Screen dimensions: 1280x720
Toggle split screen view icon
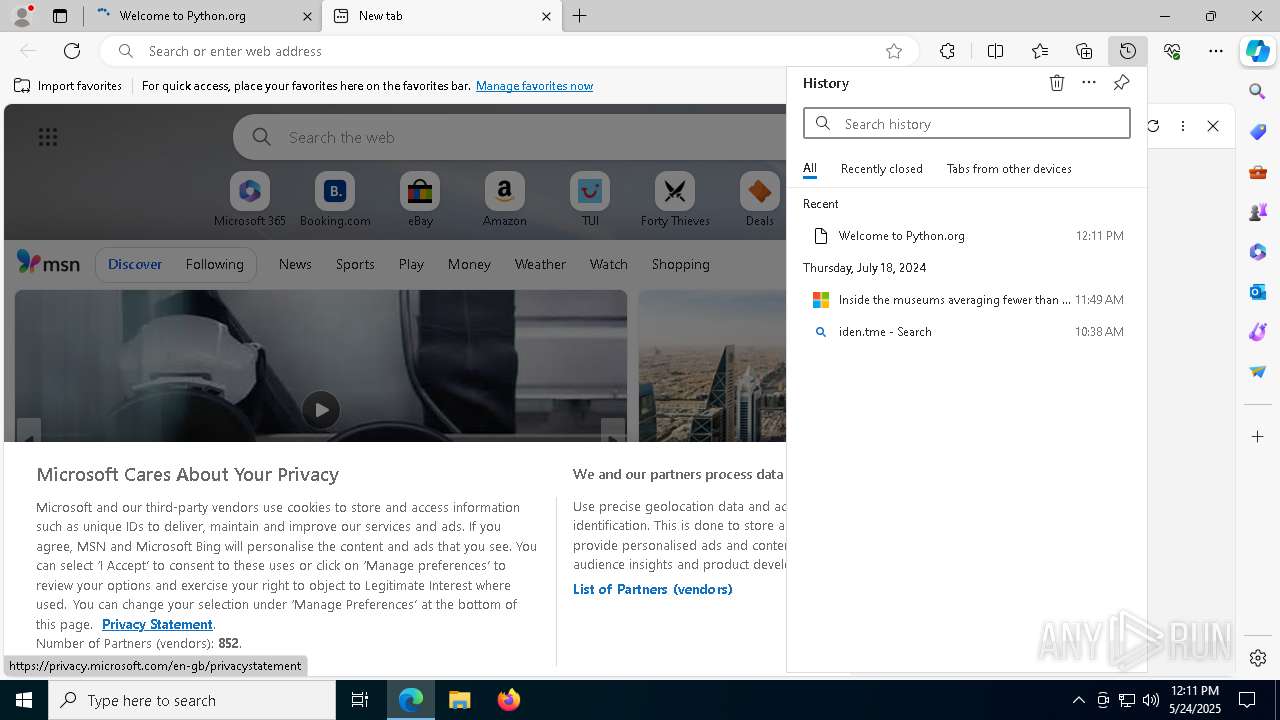995,51
